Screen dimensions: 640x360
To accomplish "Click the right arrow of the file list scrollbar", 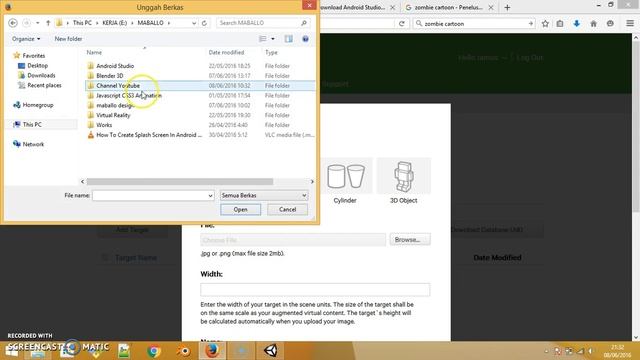I will 312,182.
